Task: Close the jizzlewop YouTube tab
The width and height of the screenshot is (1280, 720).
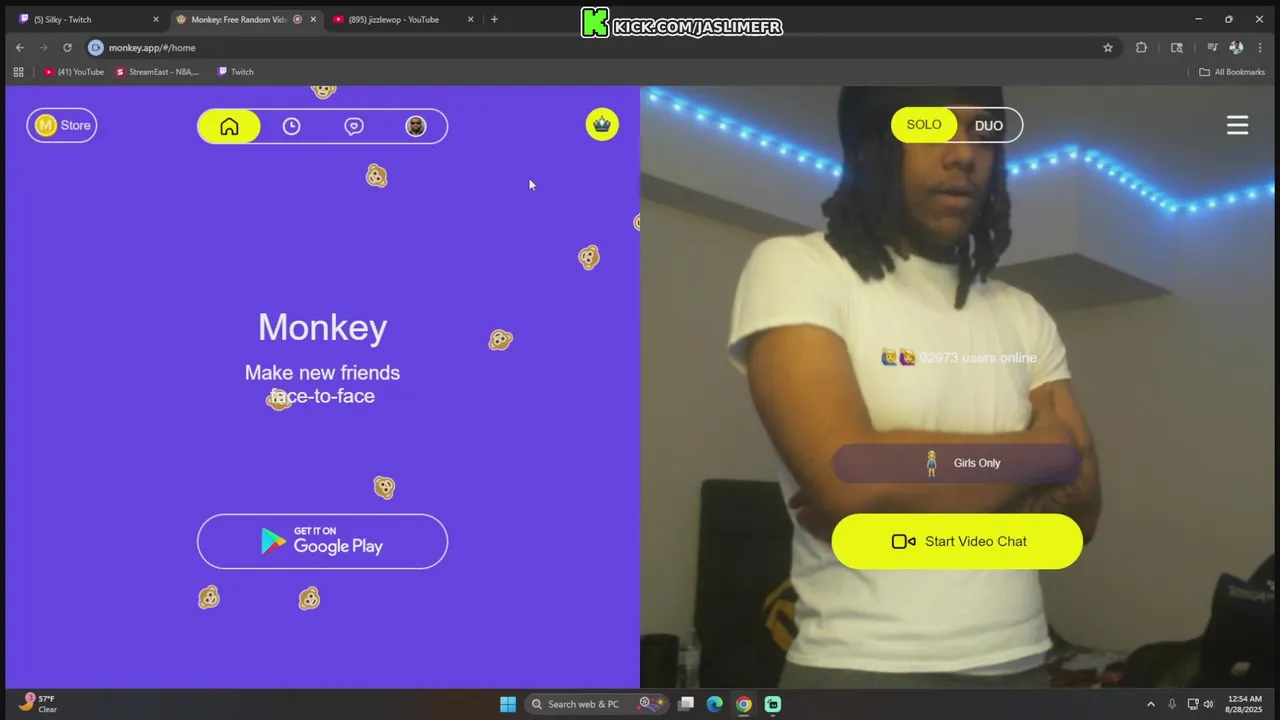Action: click(x=470, y=19)
